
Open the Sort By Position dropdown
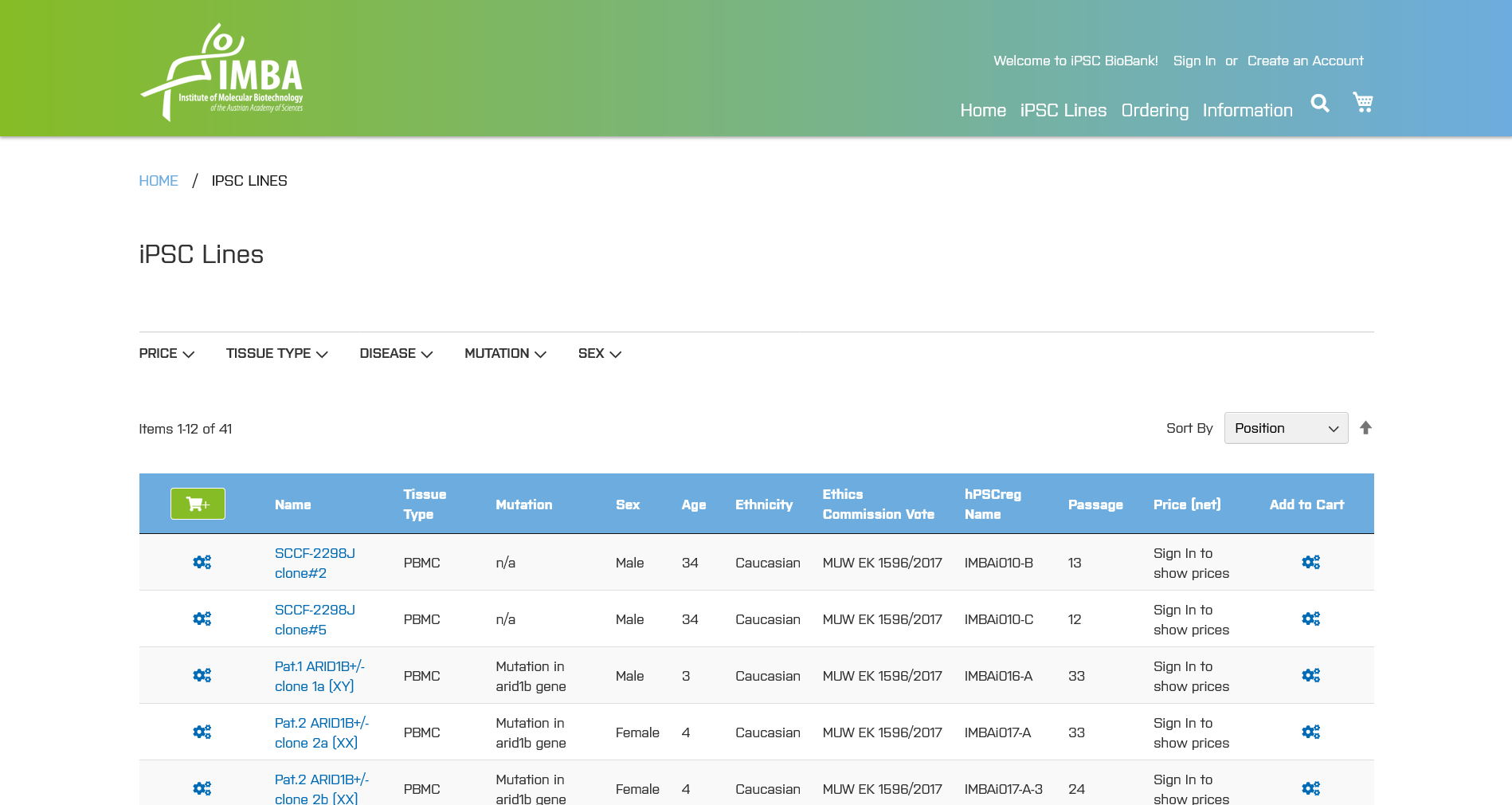1285,428
